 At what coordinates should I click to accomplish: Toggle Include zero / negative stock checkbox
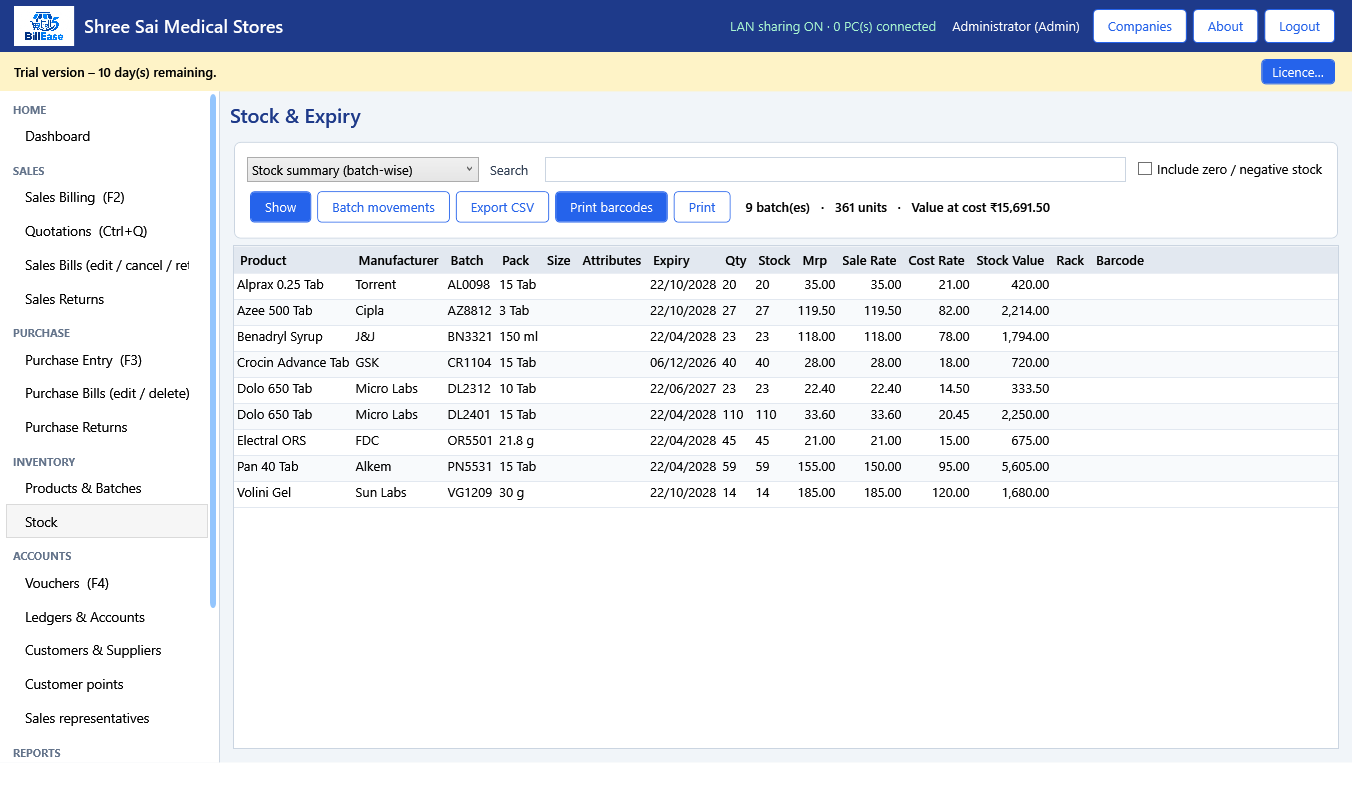pos(1145,169)
